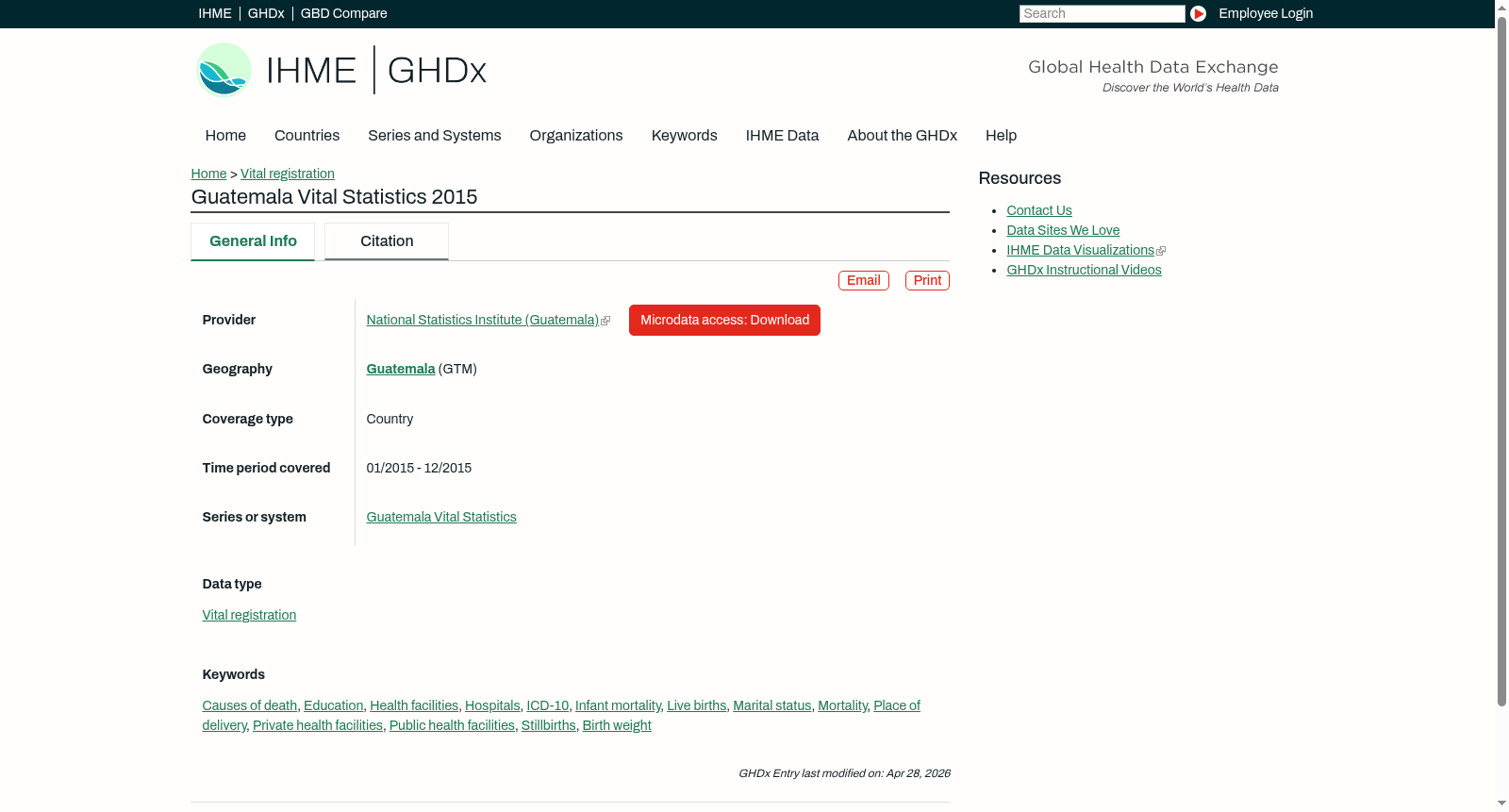The width and height of the screenshot is (1509, 812).
Task: Open Public health facilities keyword link
Action: tap(452, 725)
